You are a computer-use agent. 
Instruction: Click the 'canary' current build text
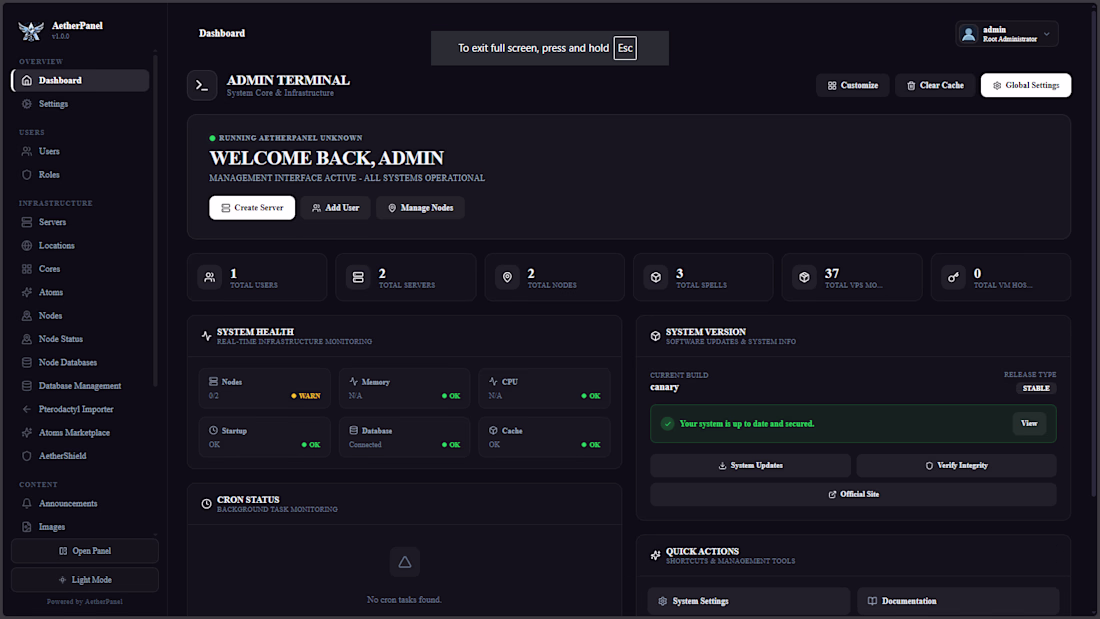[664, 387]
